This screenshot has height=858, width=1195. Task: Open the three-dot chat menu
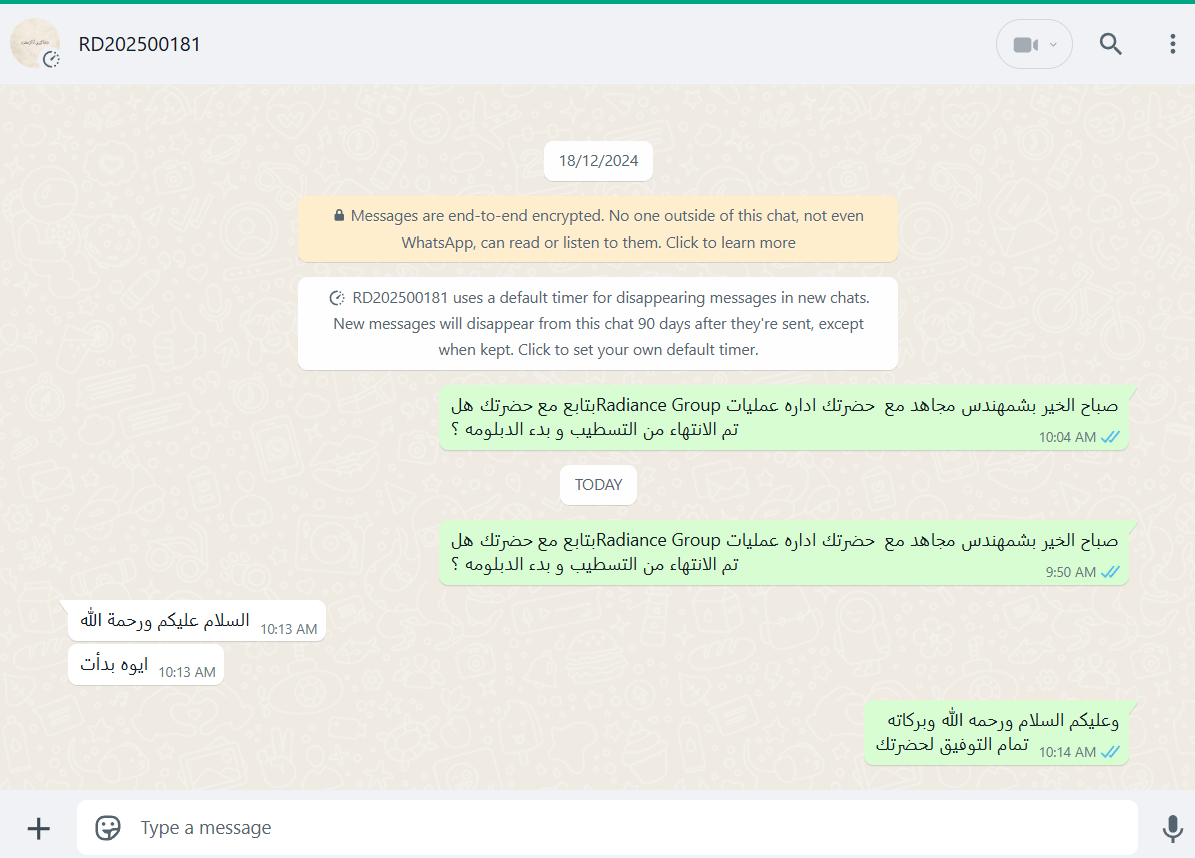[x=1172, y=44]
